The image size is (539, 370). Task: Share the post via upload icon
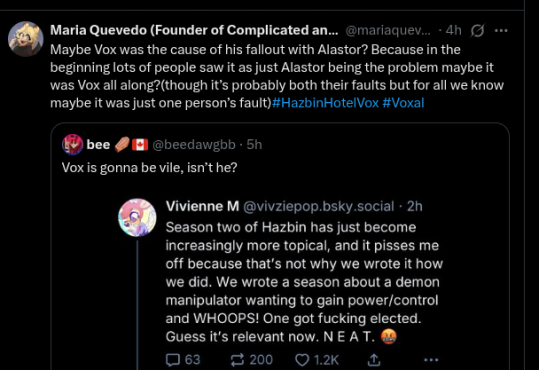pyautogui.click(x=374, y=360)
